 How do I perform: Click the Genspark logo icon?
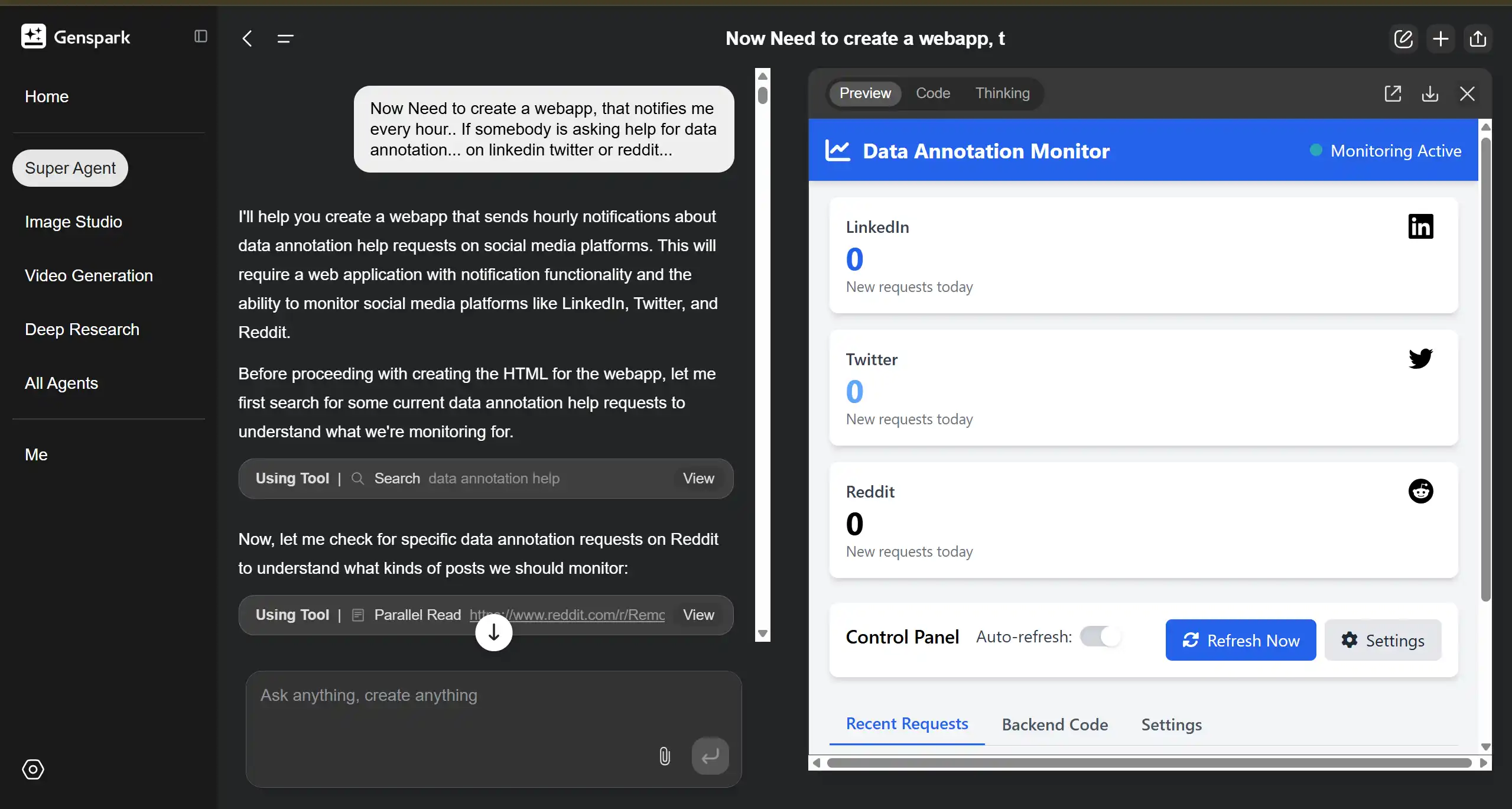(x=33, y=36)
